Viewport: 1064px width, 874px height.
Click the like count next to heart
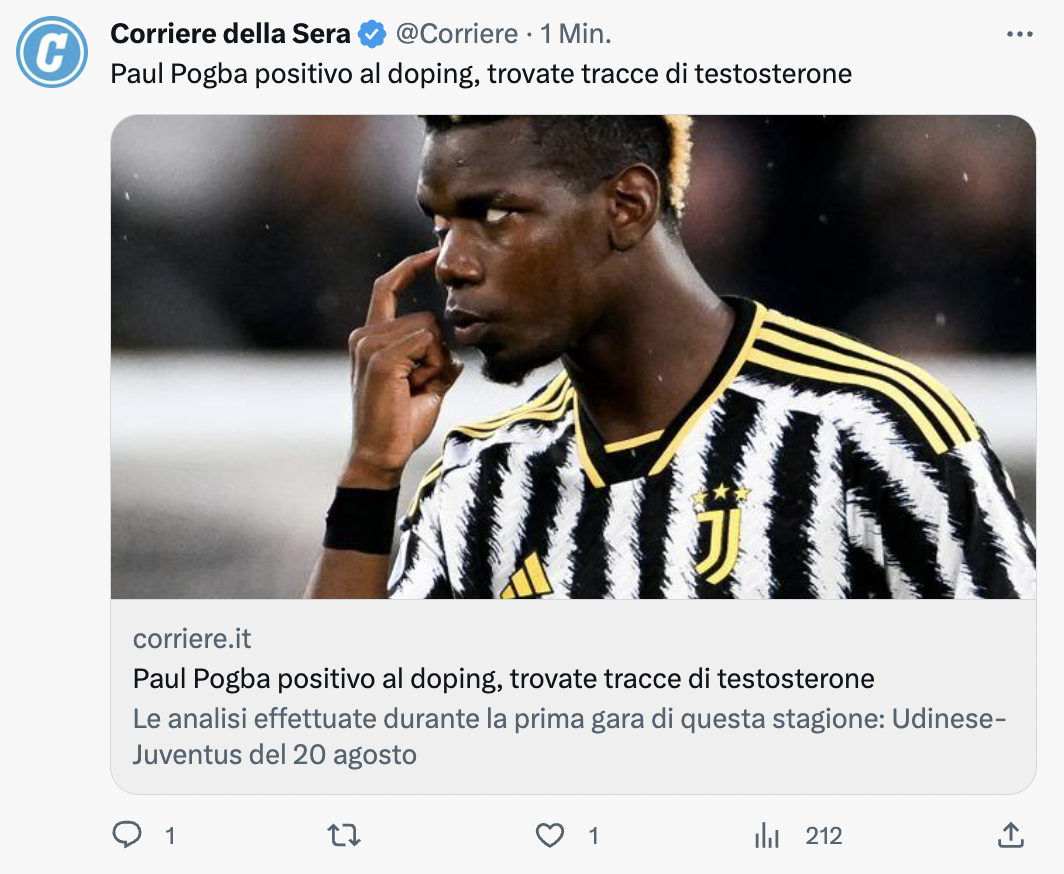593,836
